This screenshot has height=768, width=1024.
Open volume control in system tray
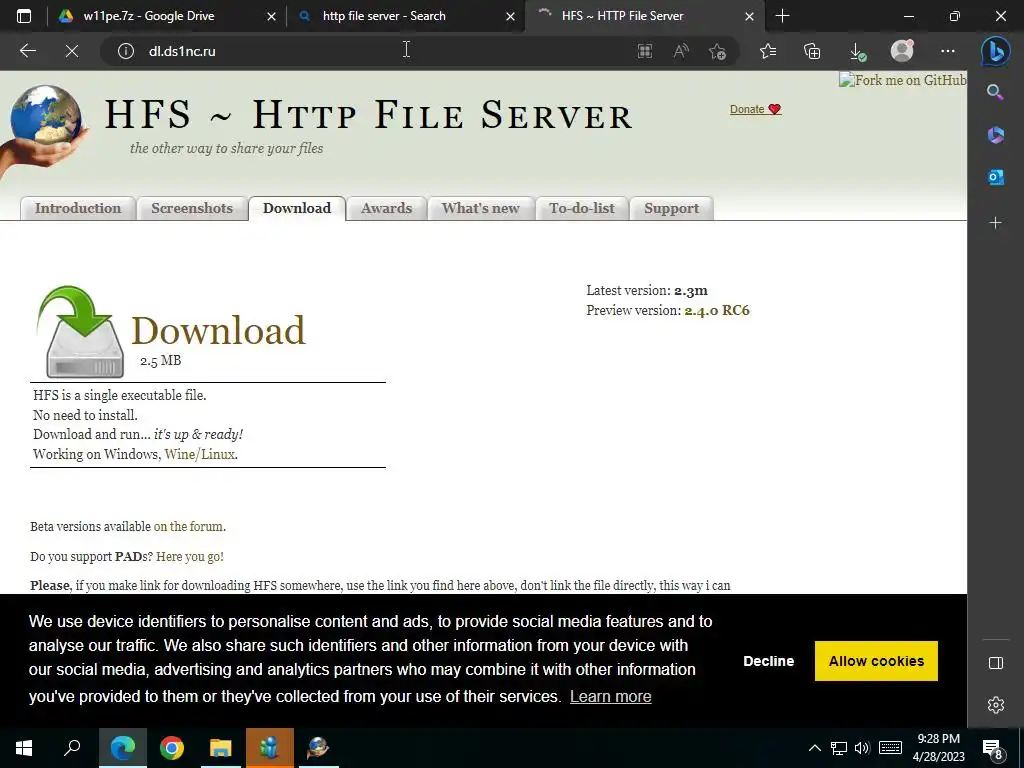[862, 748]
